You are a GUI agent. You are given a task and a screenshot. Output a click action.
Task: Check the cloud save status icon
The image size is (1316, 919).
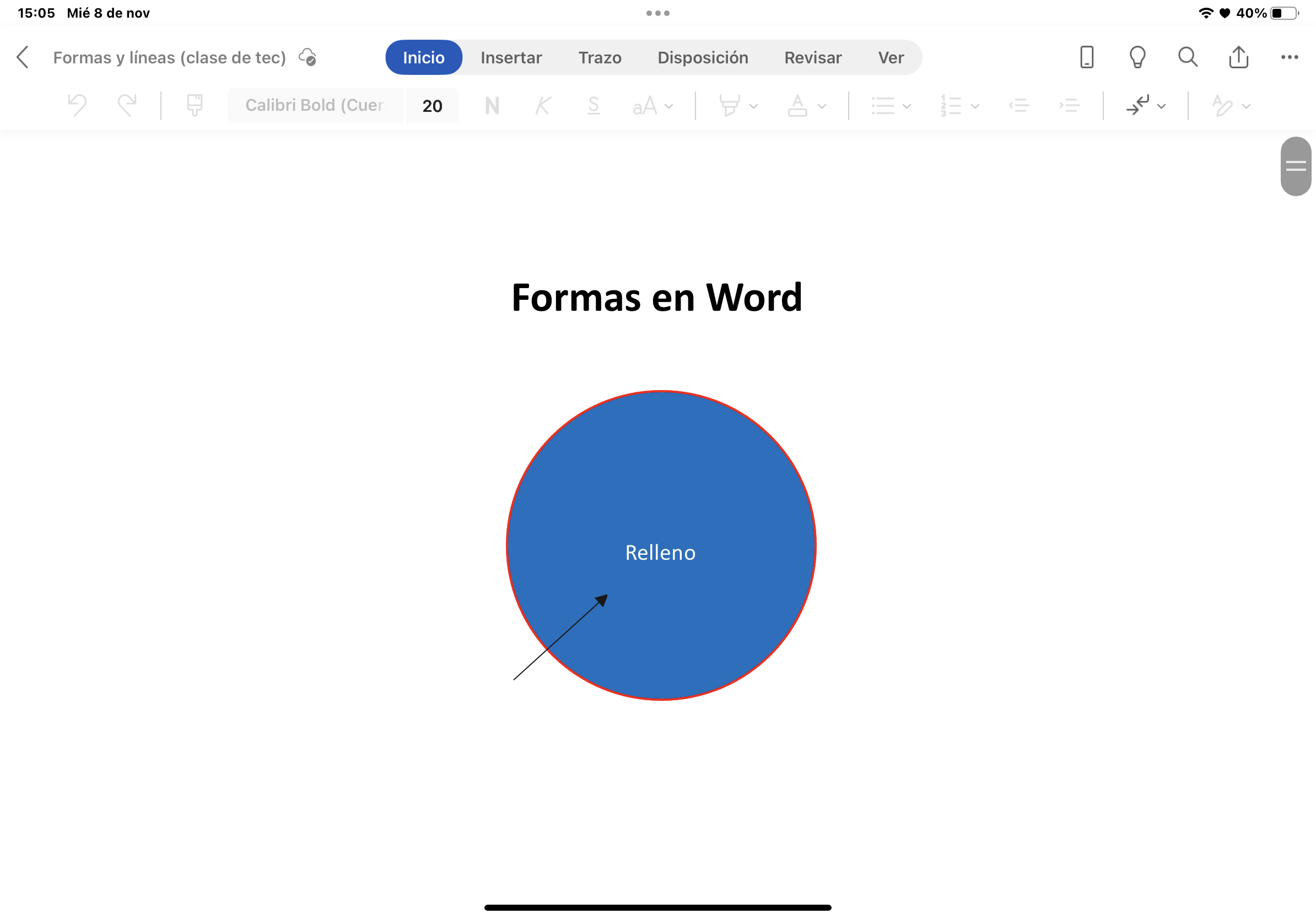click(x=308, y=57)
